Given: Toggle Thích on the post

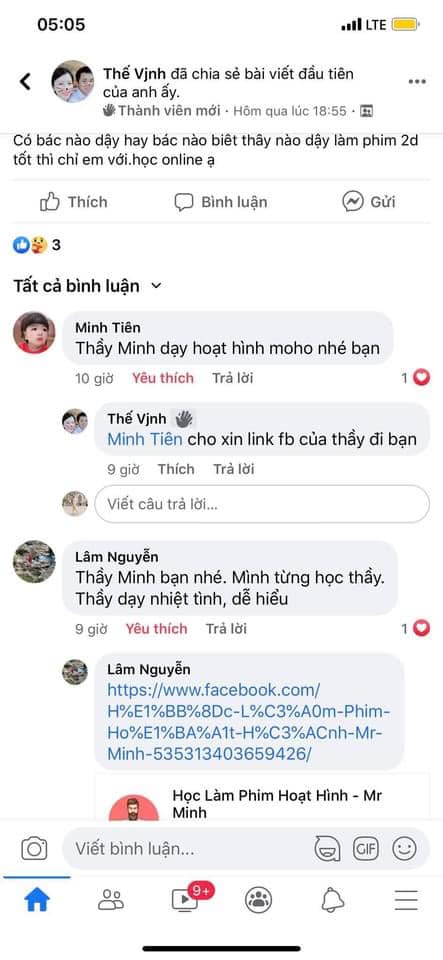Looking at the screenshot, I should (x=73, y=202).
